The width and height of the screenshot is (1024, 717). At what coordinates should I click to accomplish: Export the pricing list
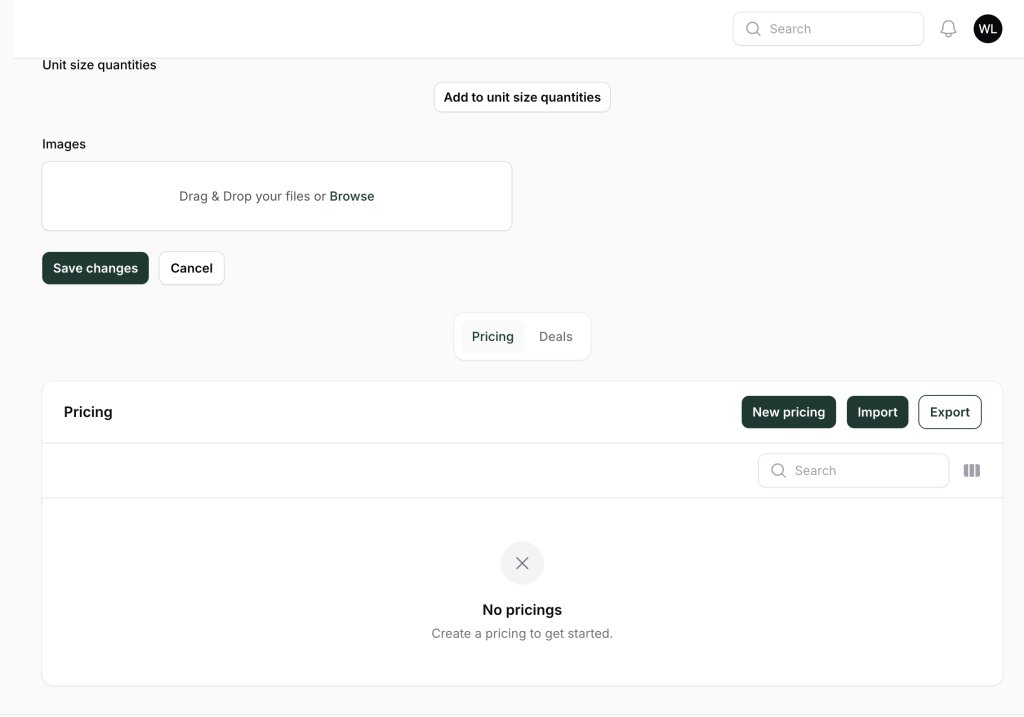pyautogui.click(x=949, y=412)
